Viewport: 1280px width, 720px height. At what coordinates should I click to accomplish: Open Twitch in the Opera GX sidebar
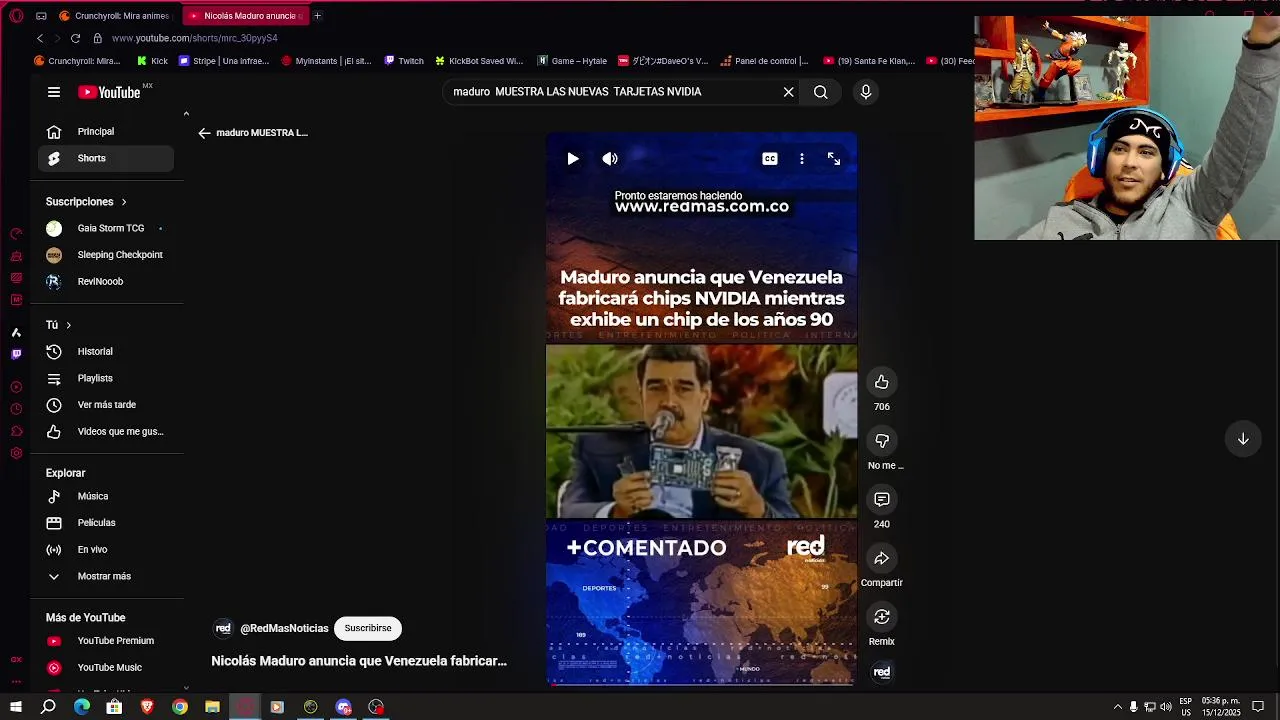pyautogui.click(x=16, y=354)
